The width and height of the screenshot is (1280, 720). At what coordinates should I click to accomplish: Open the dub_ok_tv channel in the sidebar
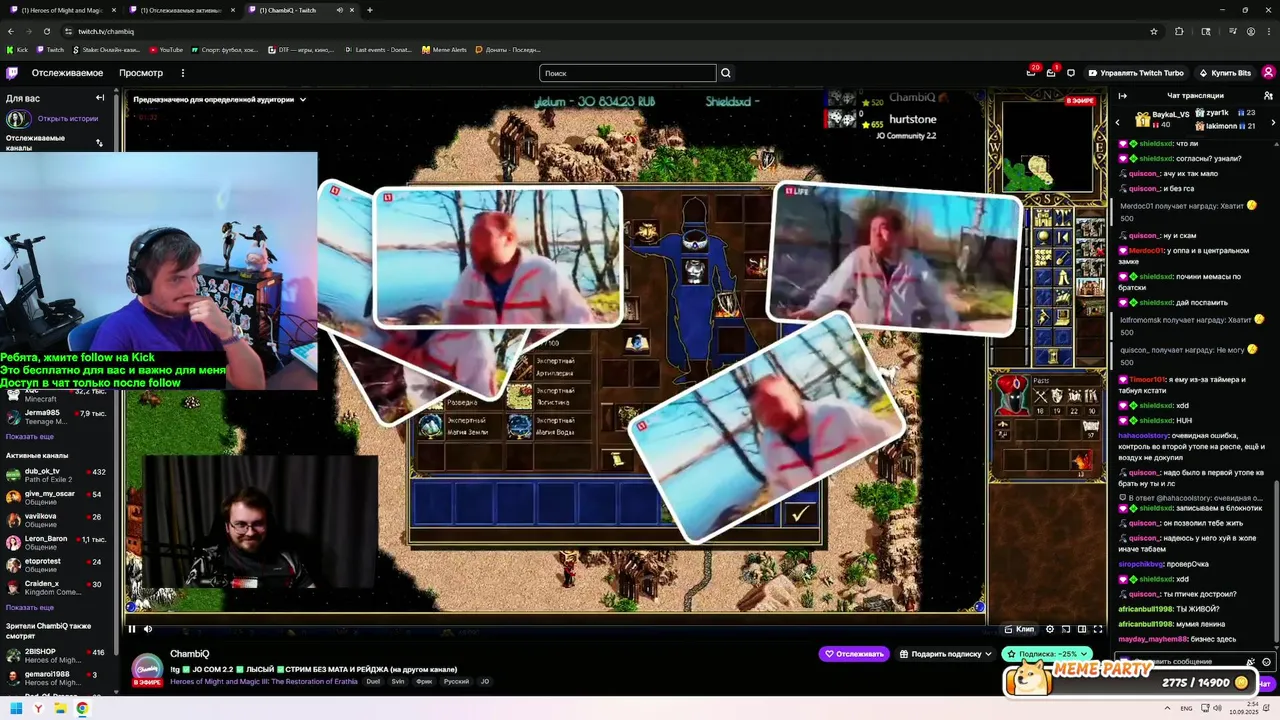[56, 475]
